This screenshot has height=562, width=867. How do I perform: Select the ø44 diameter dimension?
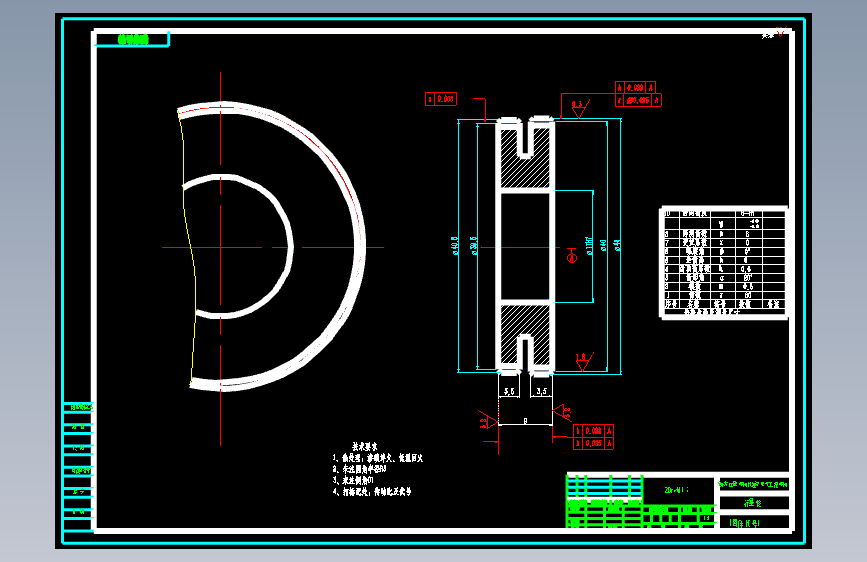click(618, 245)
